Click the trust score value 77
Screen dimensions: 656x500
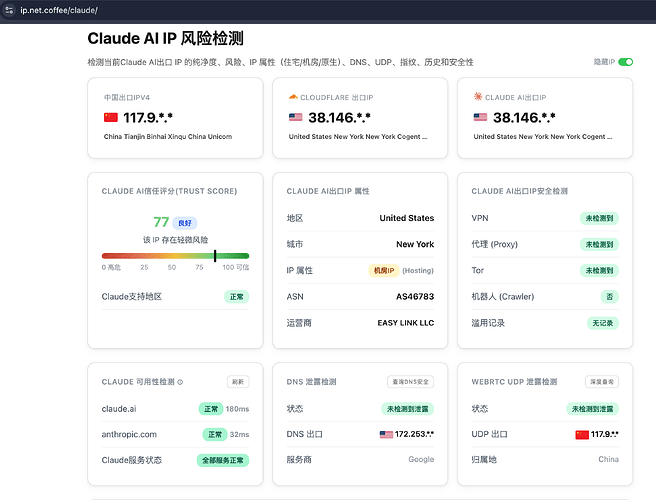161,222
